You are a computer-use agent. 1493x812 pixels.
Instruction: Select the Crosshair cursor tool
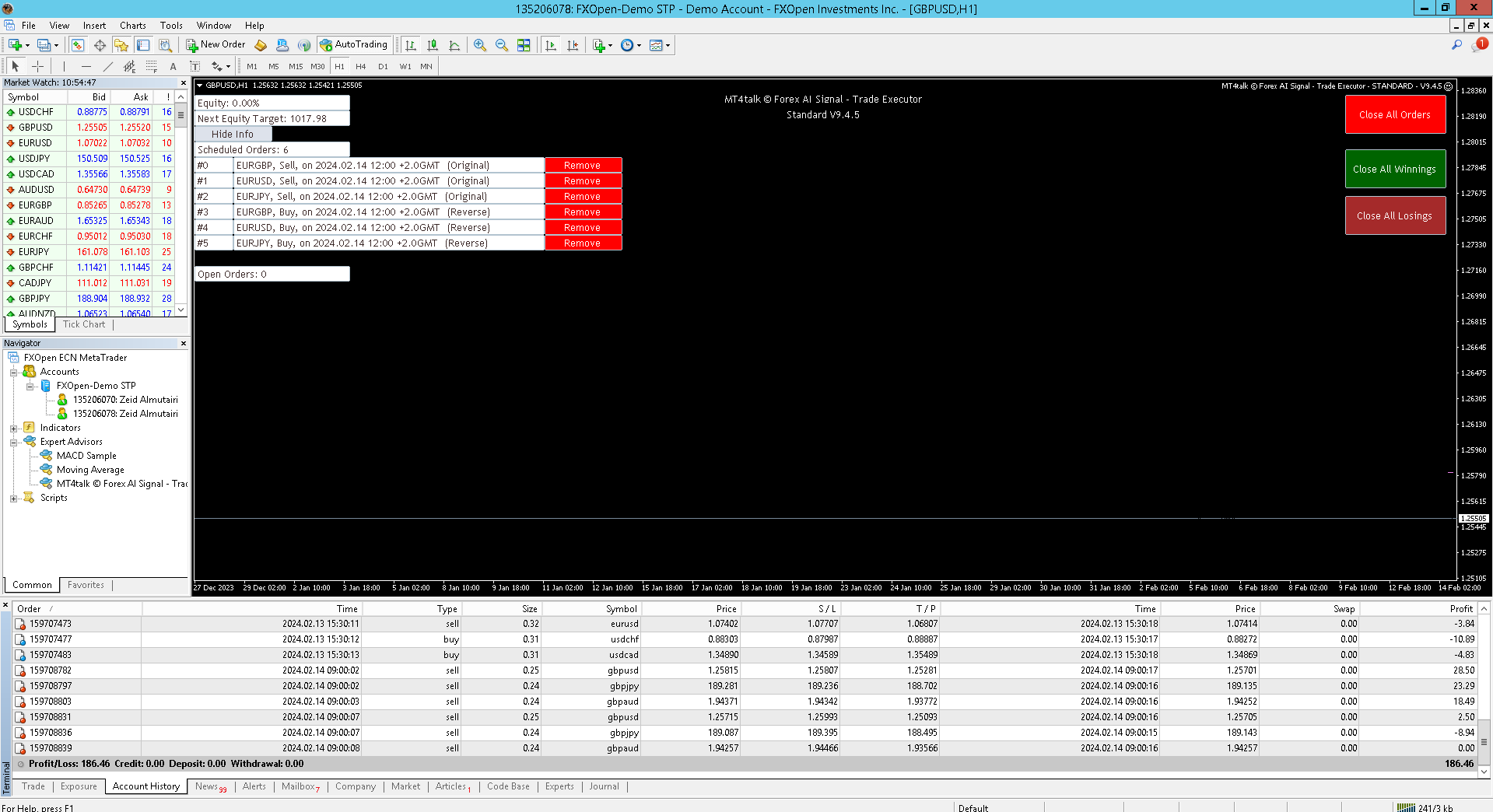tap(37, 66)
